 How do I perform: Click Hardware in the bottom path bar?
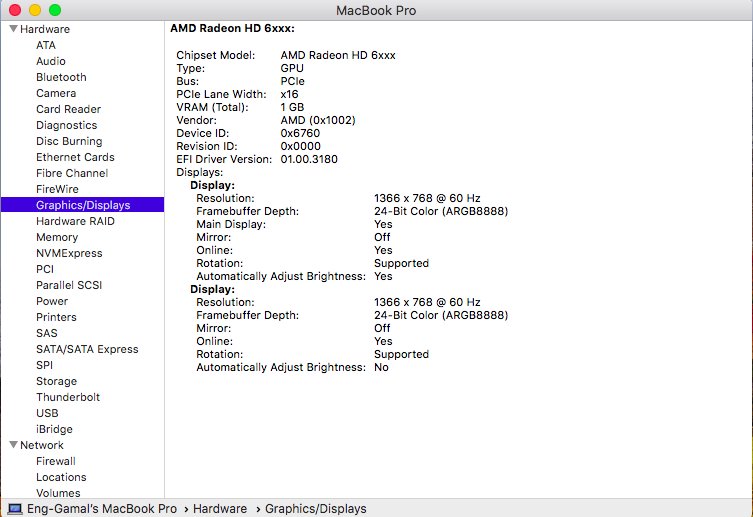(x=219, y=509)
